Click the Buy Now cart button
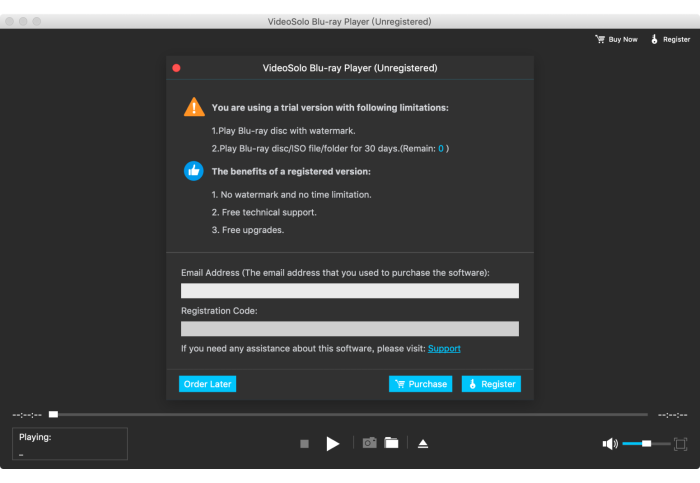This screenshot has width=700, height=483. coord(616,39)
